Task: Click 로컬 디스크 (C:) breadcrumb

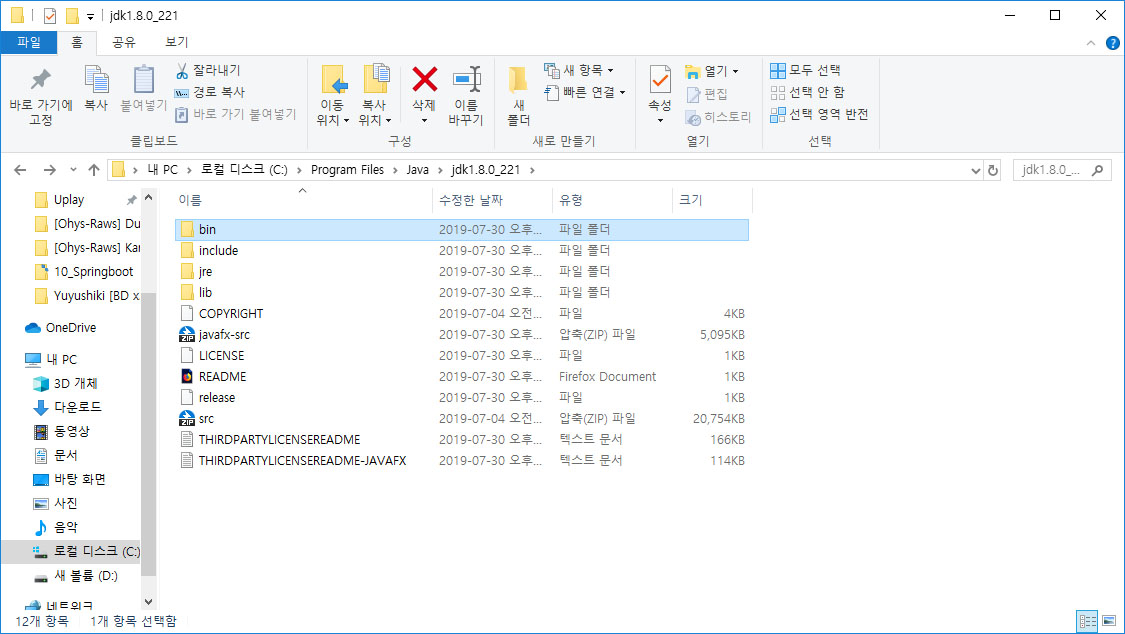Action: (244, 170)
